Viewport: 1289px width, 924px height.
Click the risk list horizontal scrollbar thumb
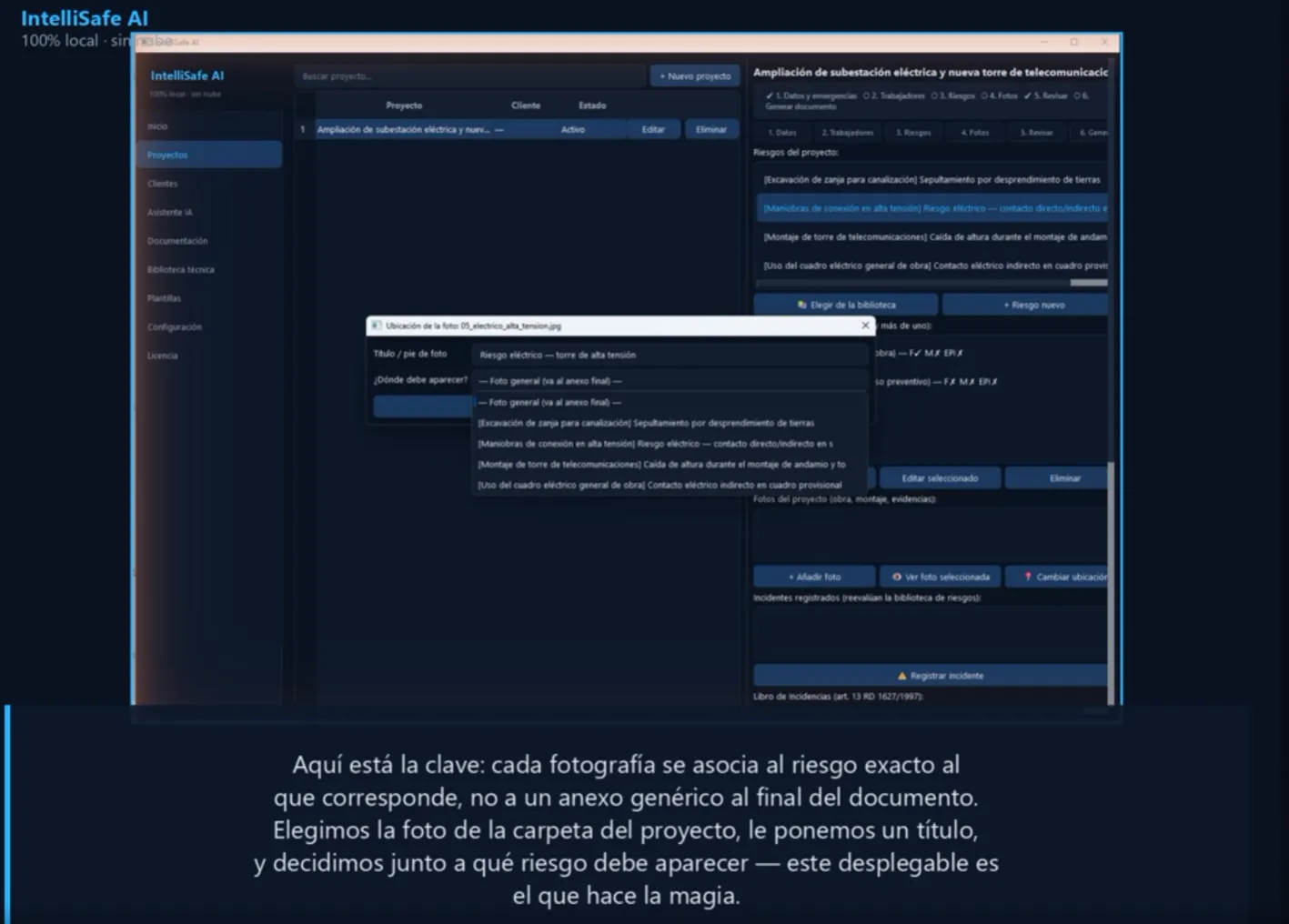(x=1089, y=283)
